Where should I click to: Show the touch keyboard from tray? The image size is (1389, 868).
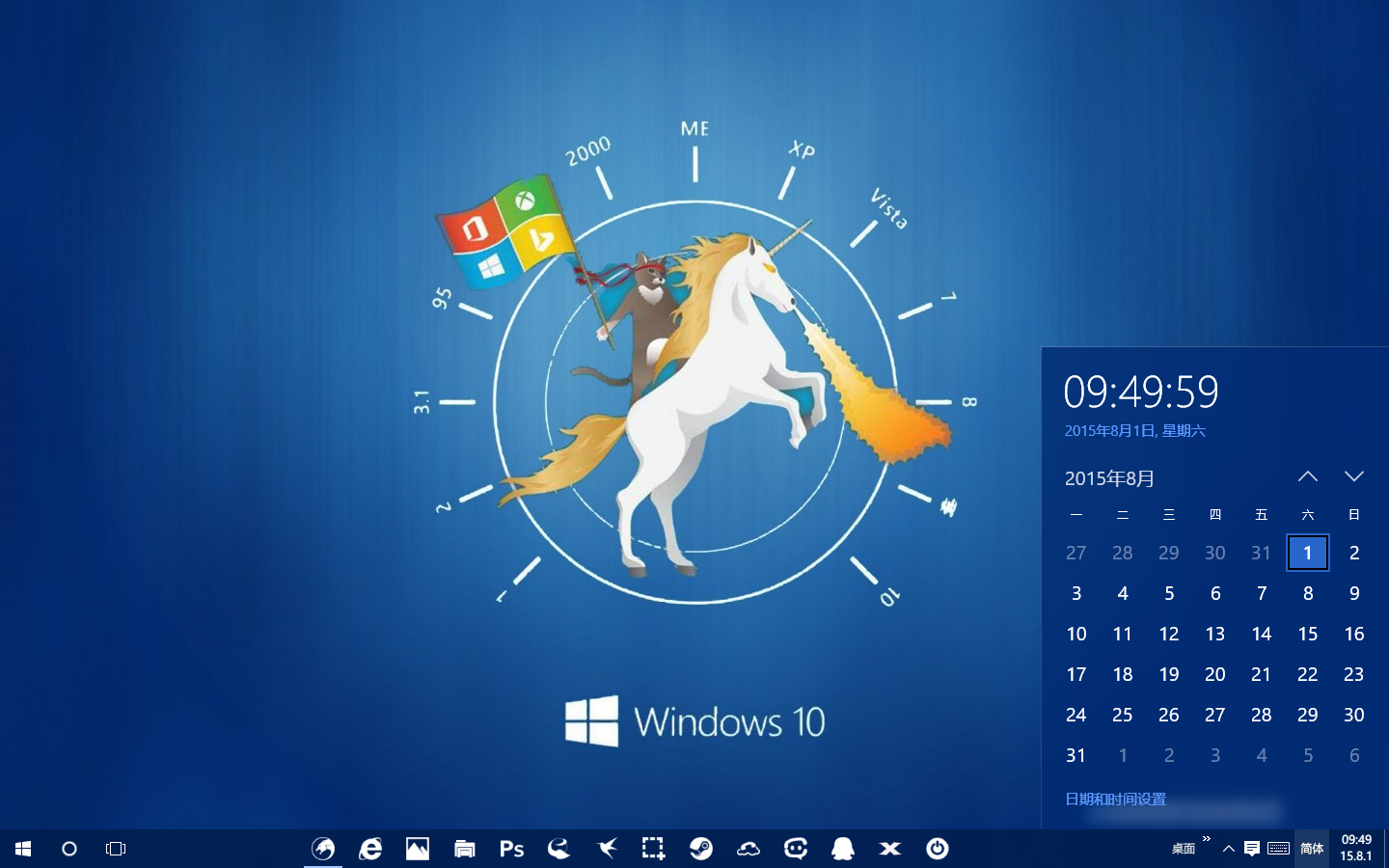1279,849
